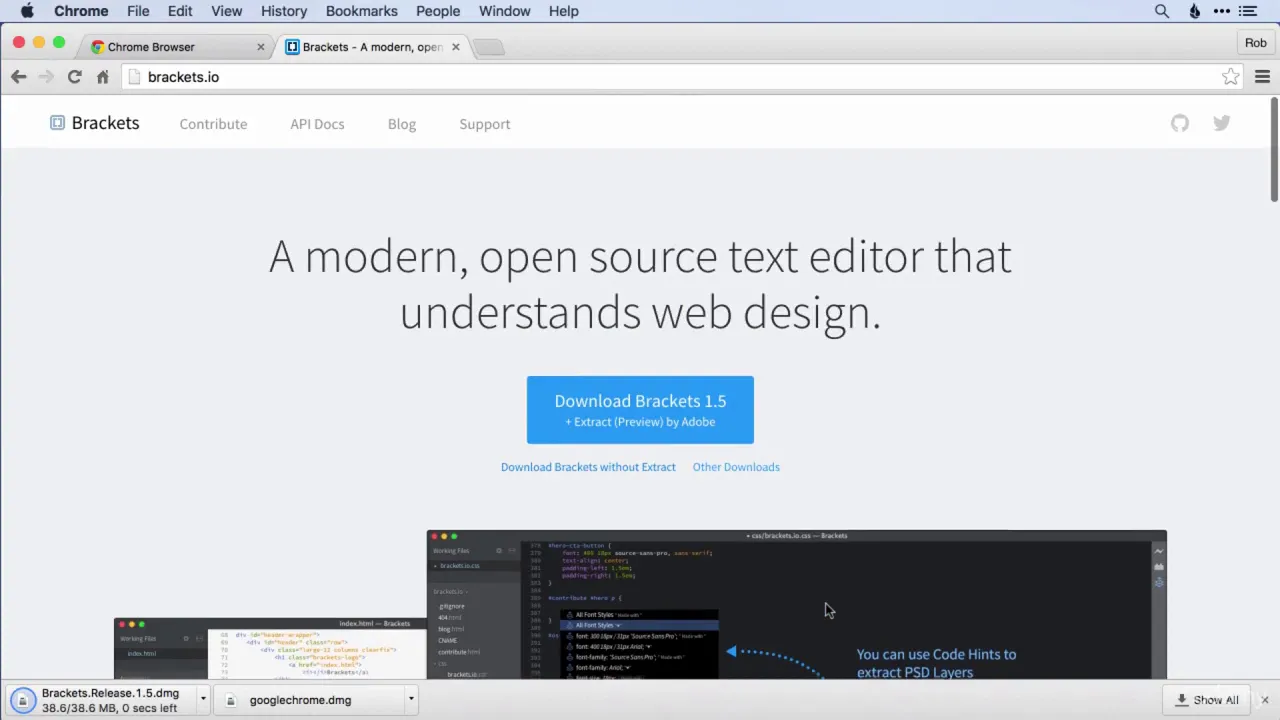Screen dimensions: 1280x720
Task: Click the browser back arrow
Action: click(x=19, y=77)
